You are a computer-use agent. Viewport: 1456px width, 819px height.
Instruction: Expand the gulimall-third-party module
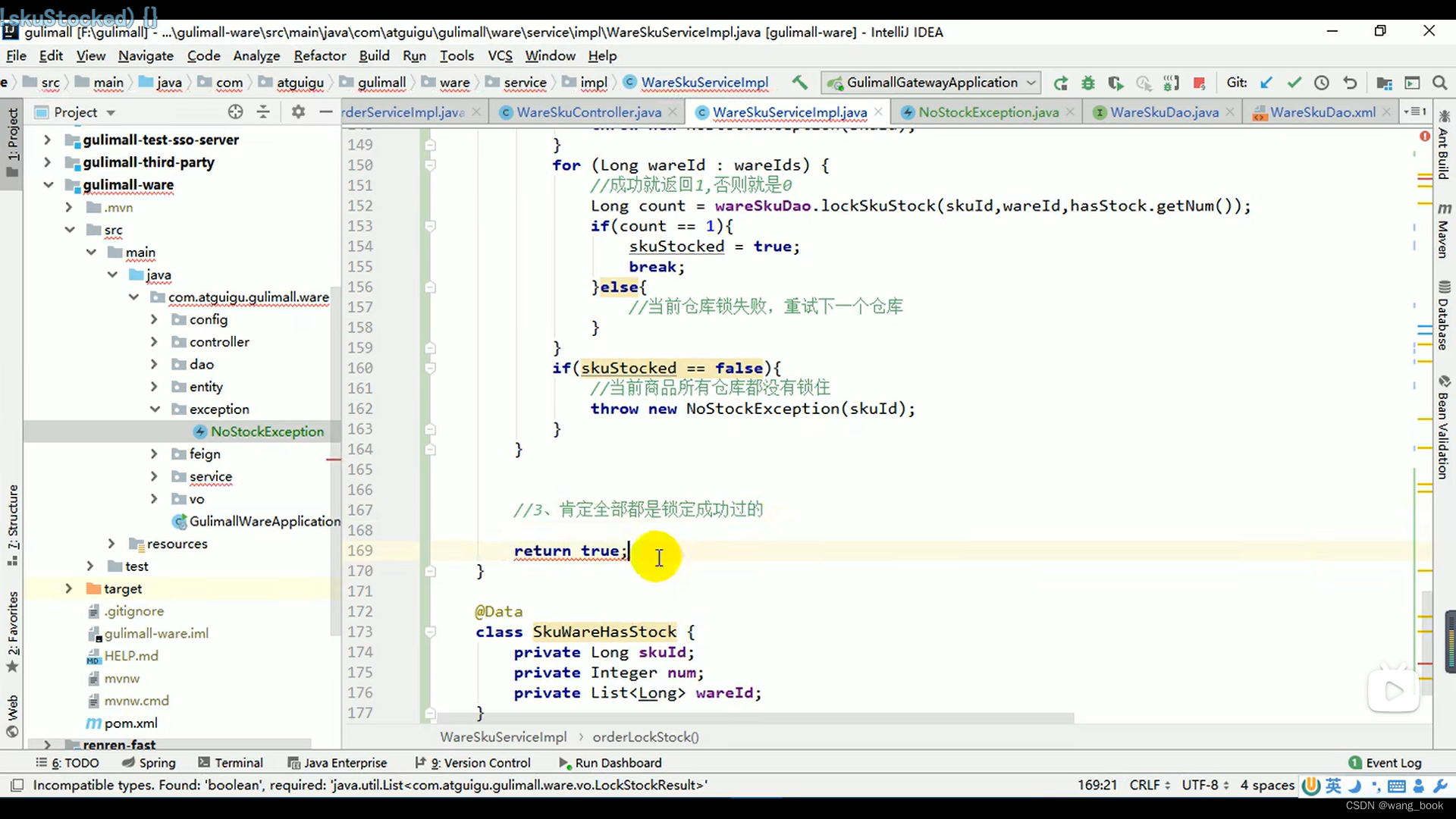pos(47,162)
